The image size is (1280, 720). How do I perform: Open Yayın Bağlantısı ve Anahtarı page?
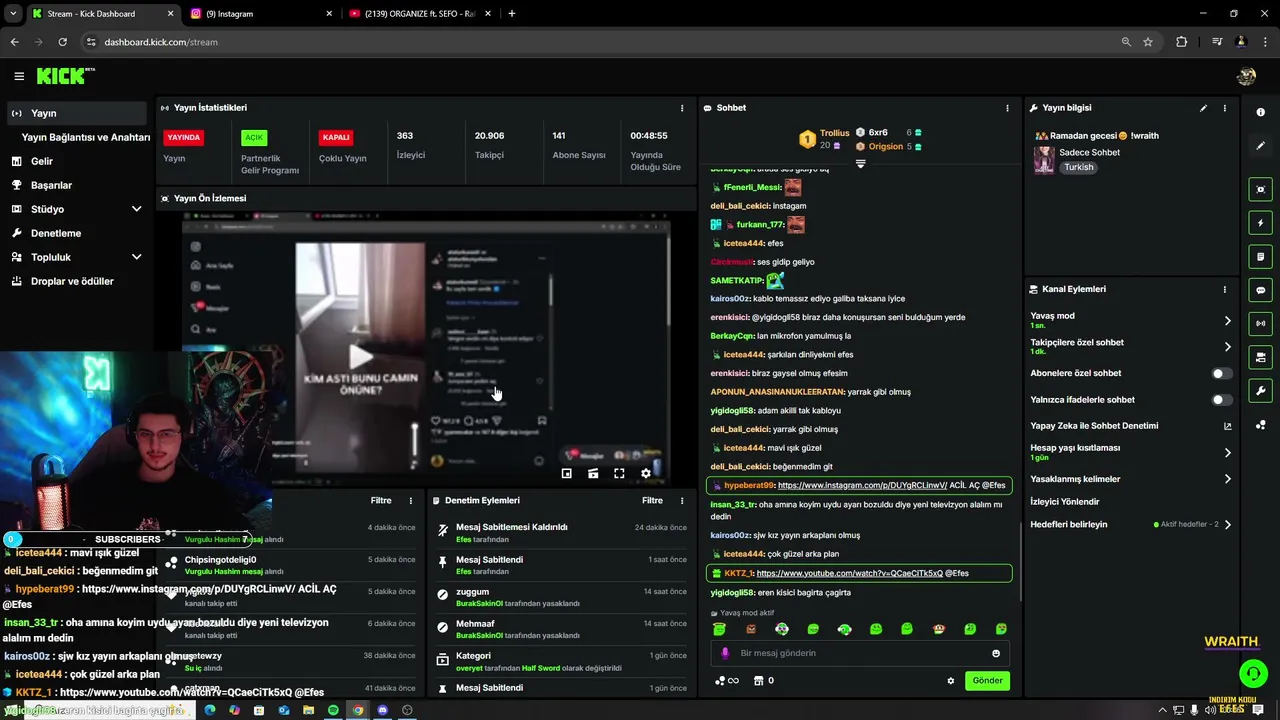86,137
